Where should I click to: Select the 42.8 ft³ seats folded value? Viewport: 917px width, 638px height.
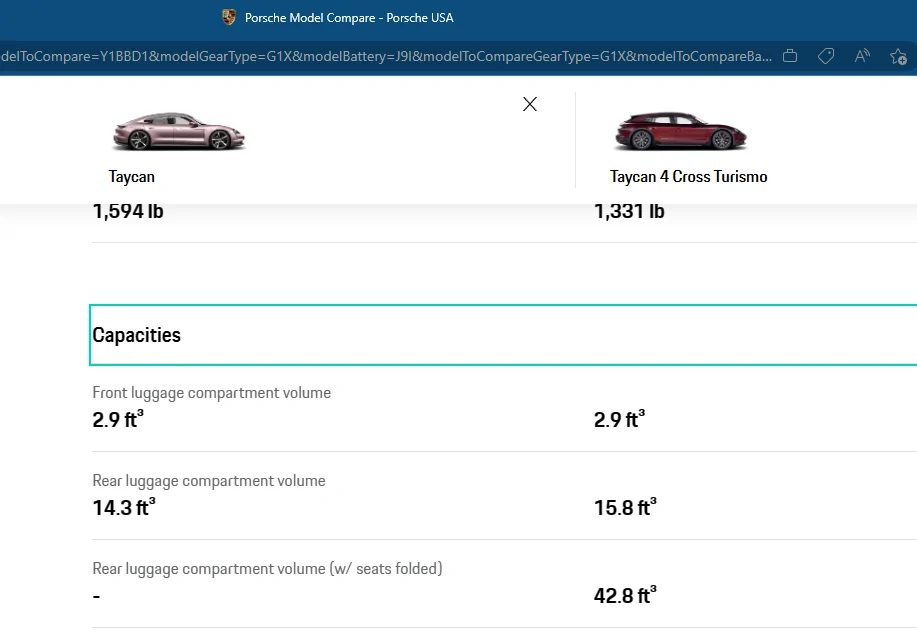[625, 595]
